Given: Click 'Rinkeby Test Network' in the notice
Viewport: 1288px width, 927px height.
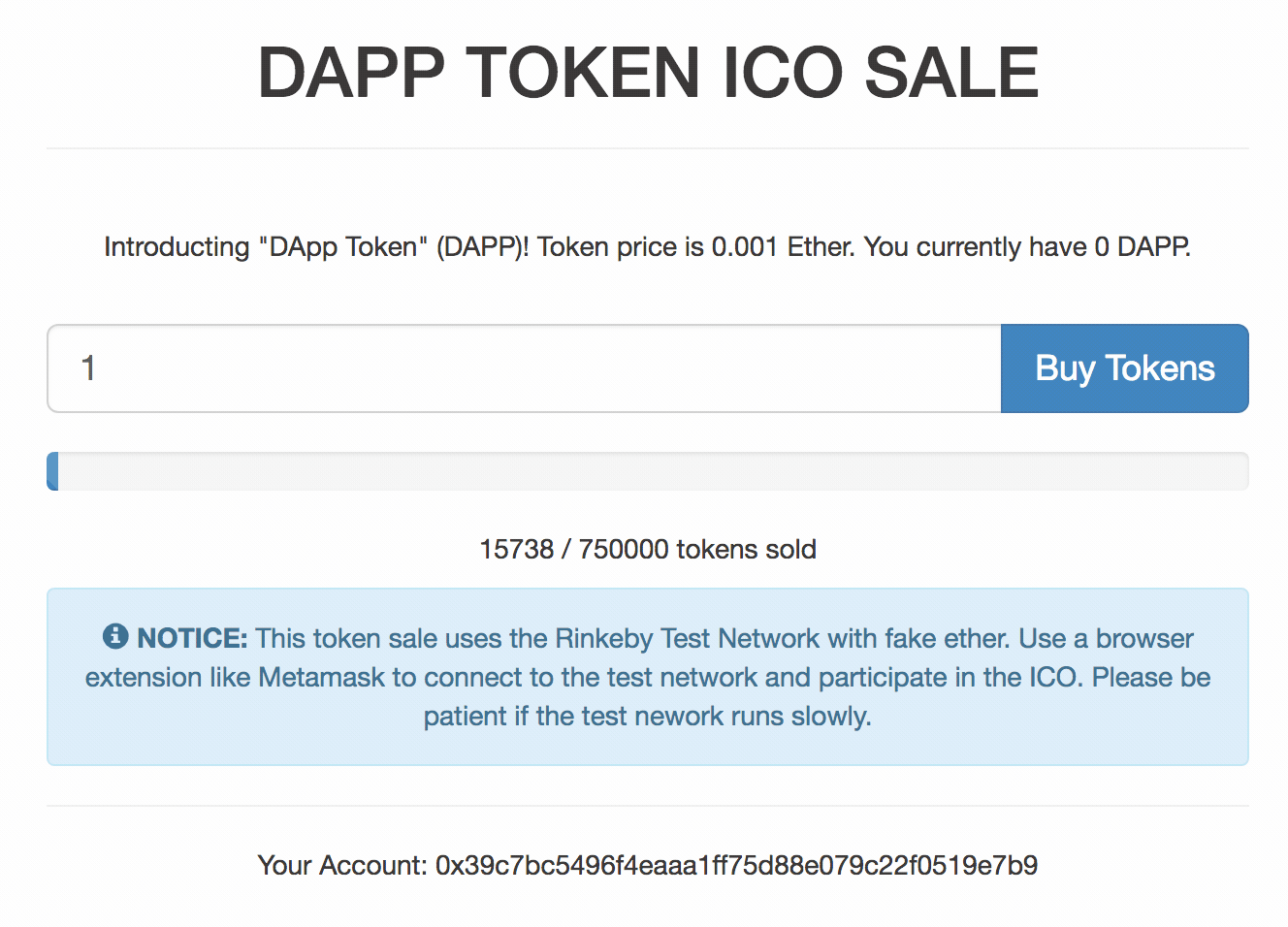Looking at the screenshot, I should 687,638.
